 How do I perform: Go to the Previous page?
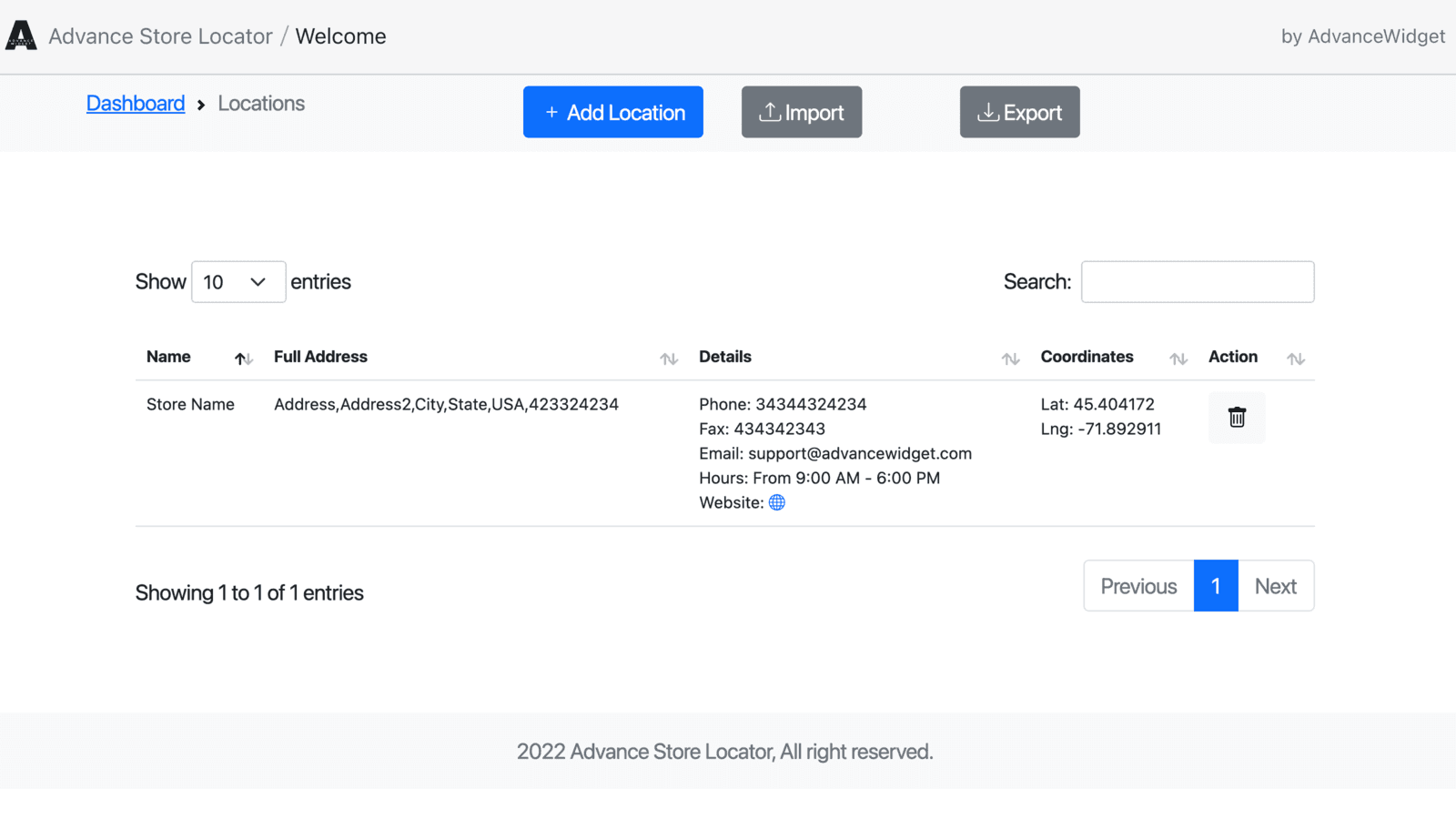point(1137,585)
